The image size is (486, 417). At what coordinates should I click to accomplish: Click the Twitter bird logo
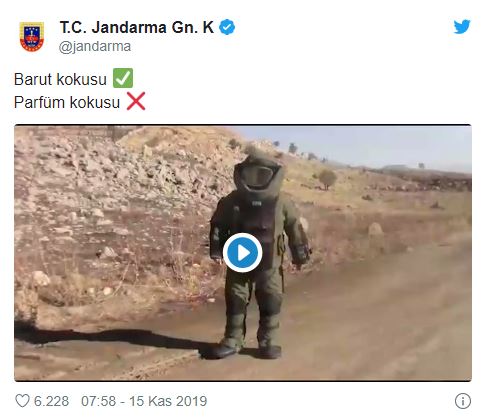click(x=462, y=26)
